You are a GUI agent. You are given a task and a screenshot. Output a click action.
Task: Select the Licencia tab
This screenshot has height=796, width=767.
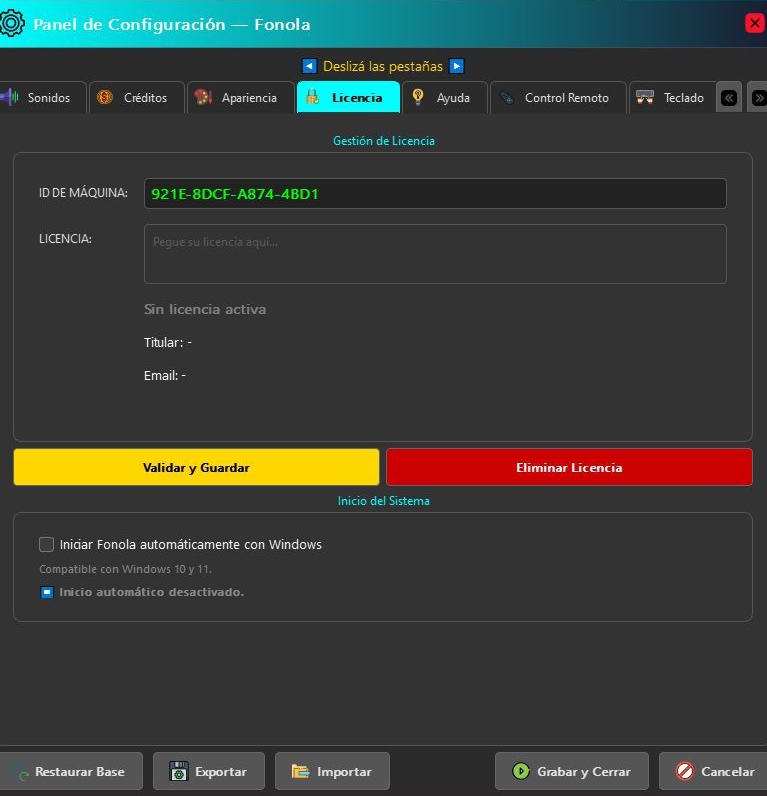click(x=348, y=97)
